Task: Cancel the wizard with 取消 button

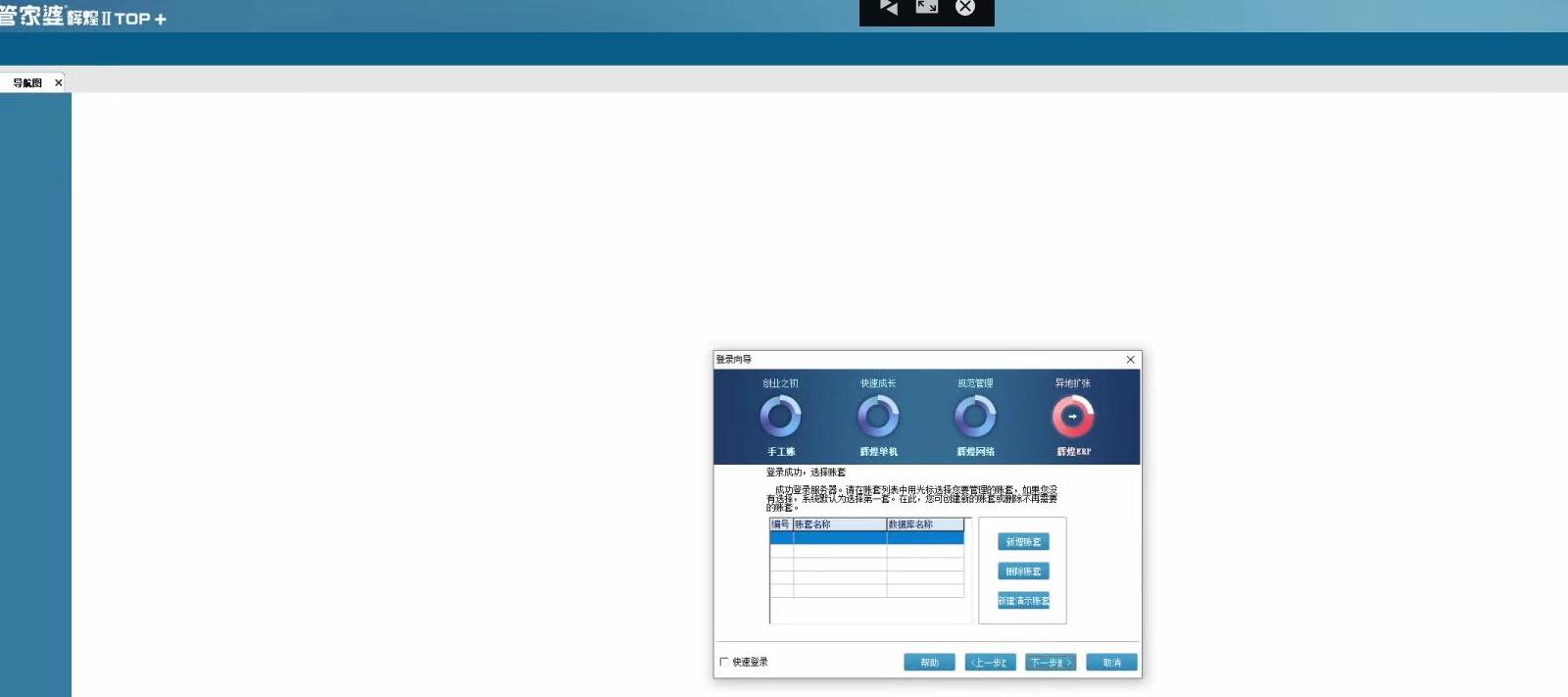Action: click(x=1111, y=663)
